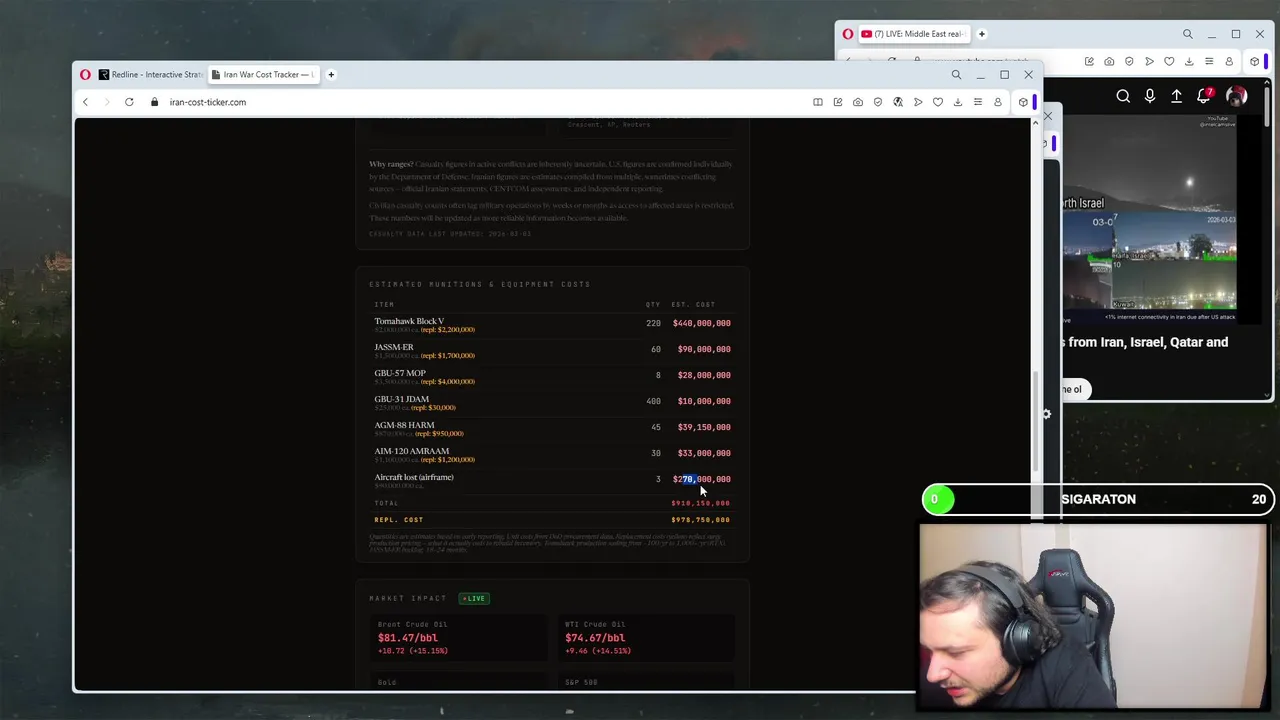Open a new tab in the YouTube window
Screen dimensions: 1280x720
coord(981,34)
